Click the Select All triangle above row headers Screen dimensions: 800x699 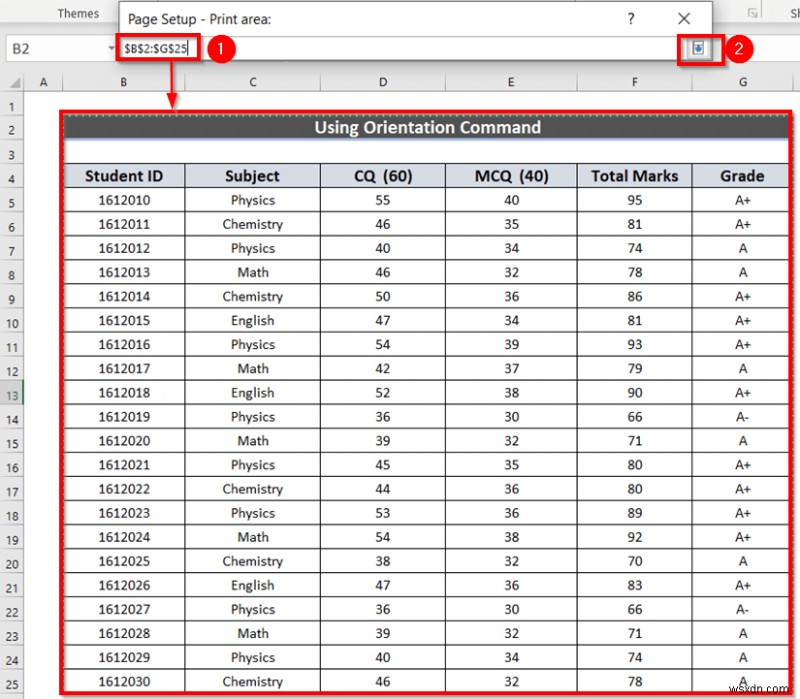(14, 82)
